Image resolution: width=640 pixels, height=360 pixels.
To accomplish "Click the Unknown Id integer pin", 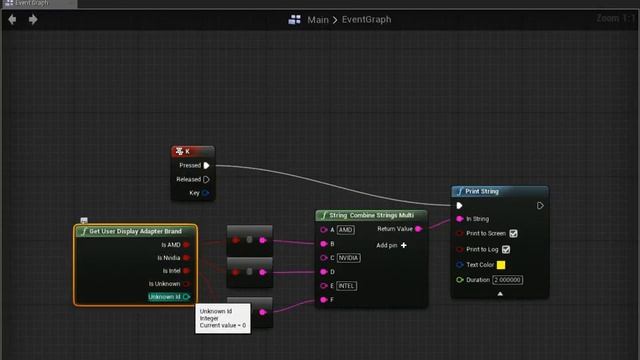I will point(186,297).
